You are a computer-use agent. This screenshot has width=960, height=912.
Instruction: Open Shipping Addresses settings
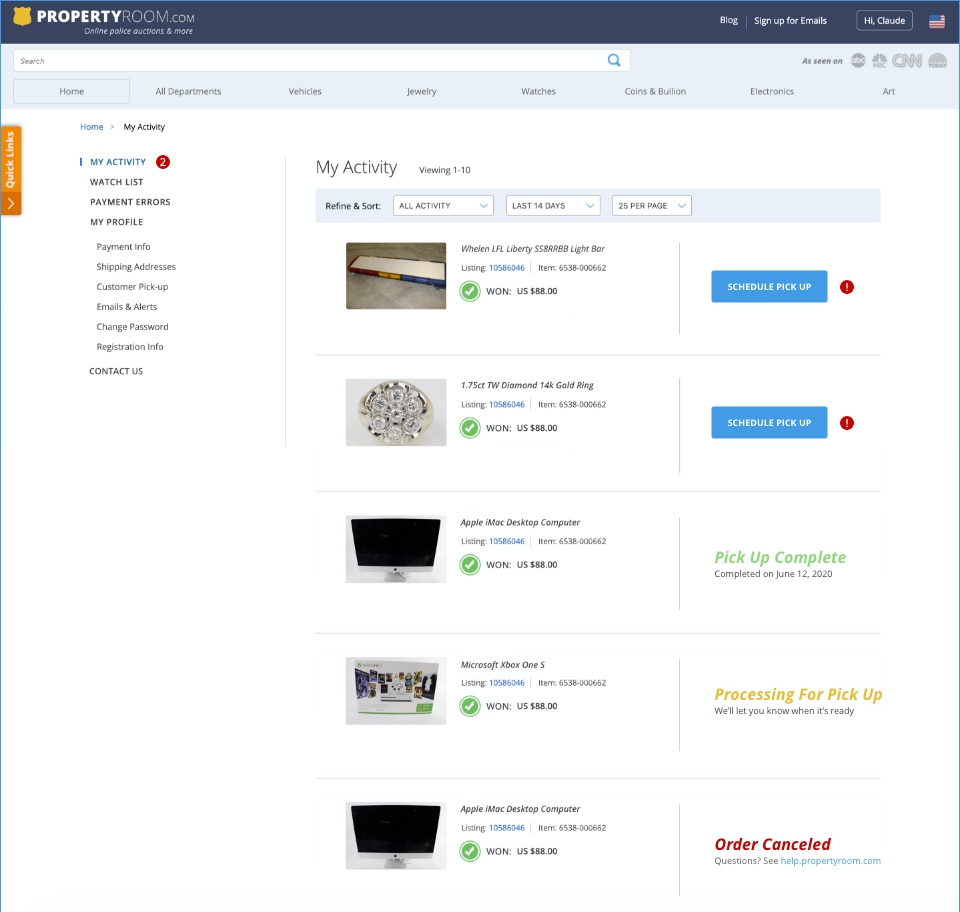pos(136,267)
